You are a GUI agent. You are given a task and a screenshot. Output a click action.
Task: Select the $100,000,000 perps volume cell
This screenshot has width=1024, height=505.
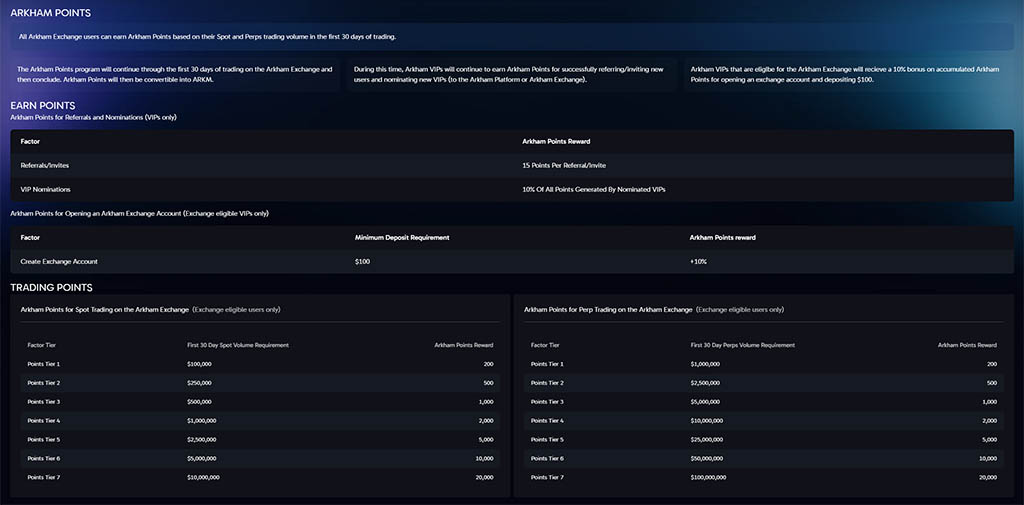tap(711, 477)
